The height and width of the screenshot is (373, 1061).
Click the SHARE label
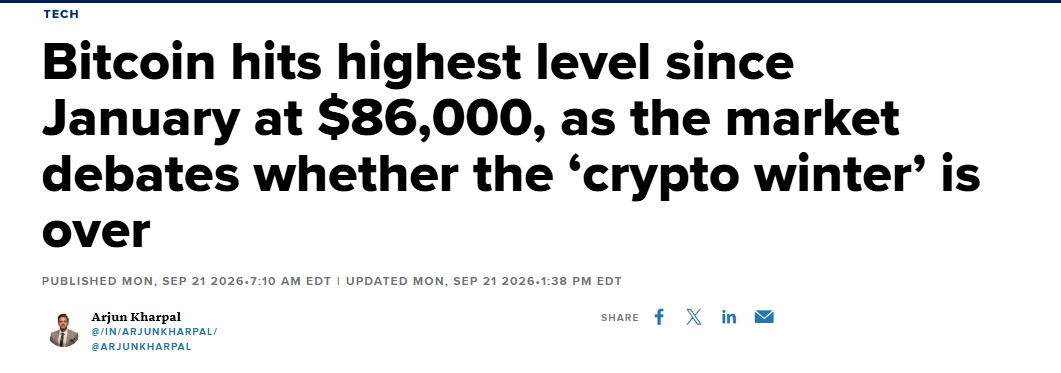click(619, 317)
